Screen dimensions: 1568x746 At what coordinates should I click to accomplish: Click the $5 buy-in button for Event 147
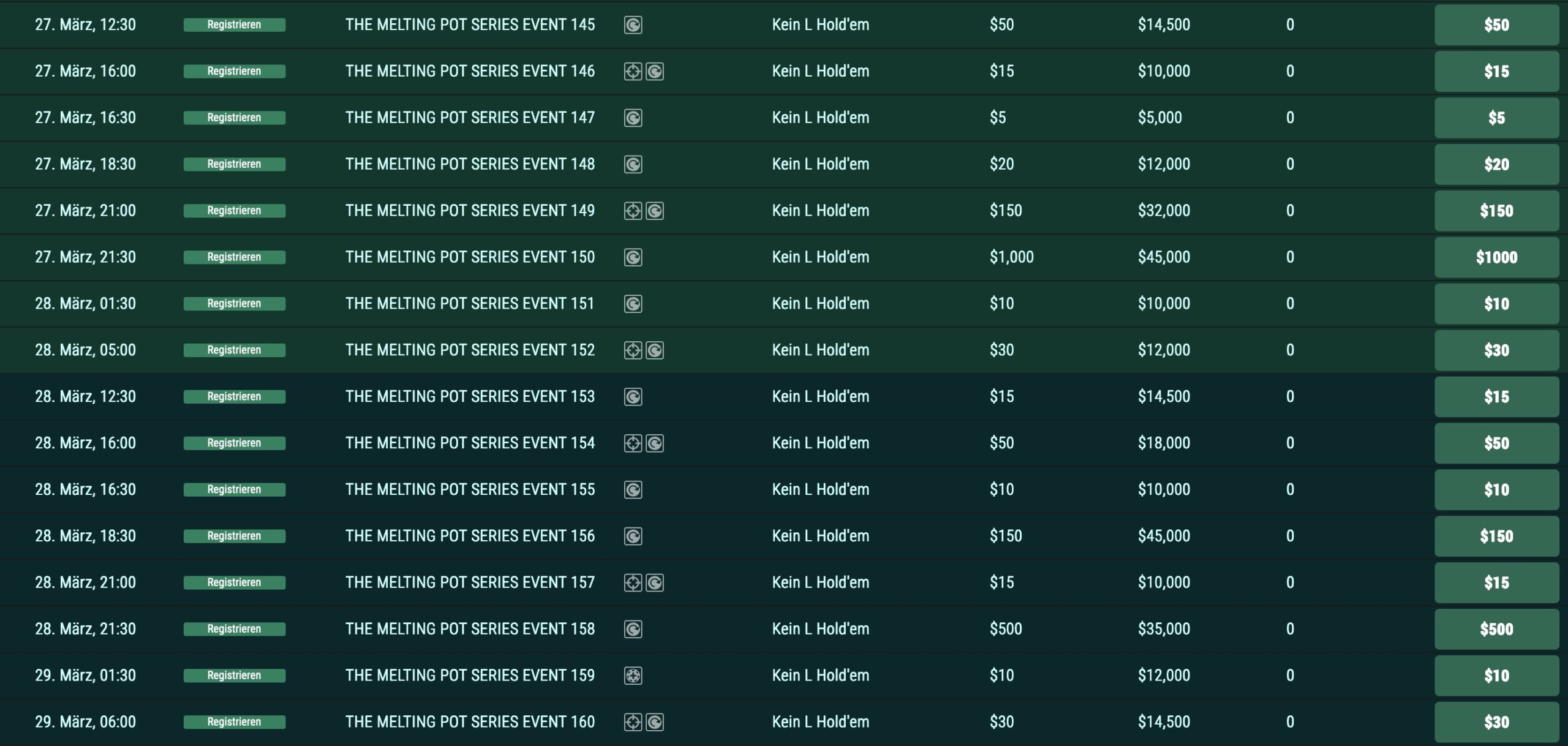pyautogui.click(x=1496, y=118)
